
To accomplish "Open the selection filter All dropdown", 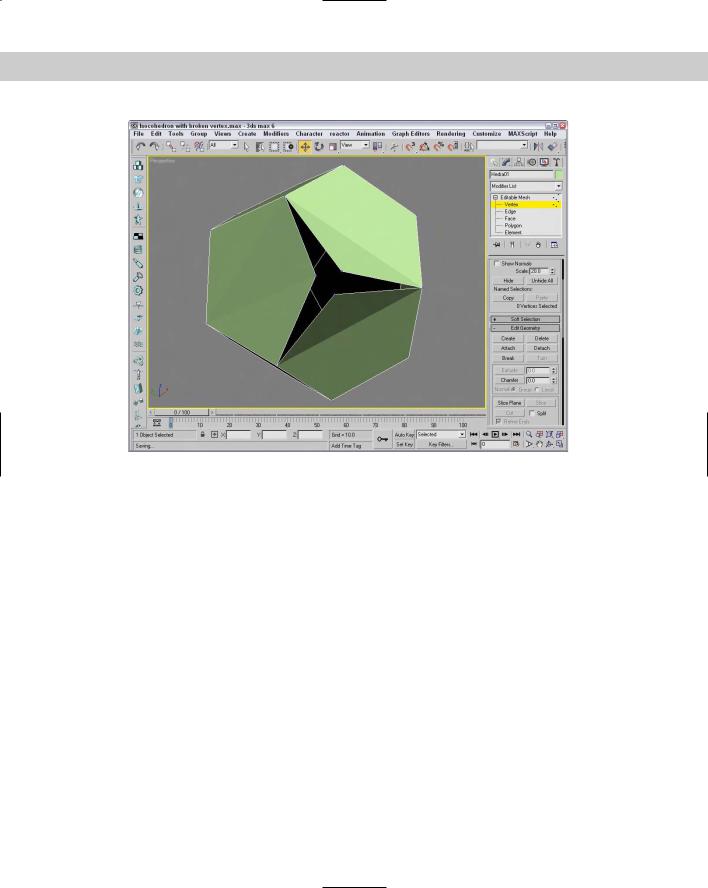I will pos(224,146).
